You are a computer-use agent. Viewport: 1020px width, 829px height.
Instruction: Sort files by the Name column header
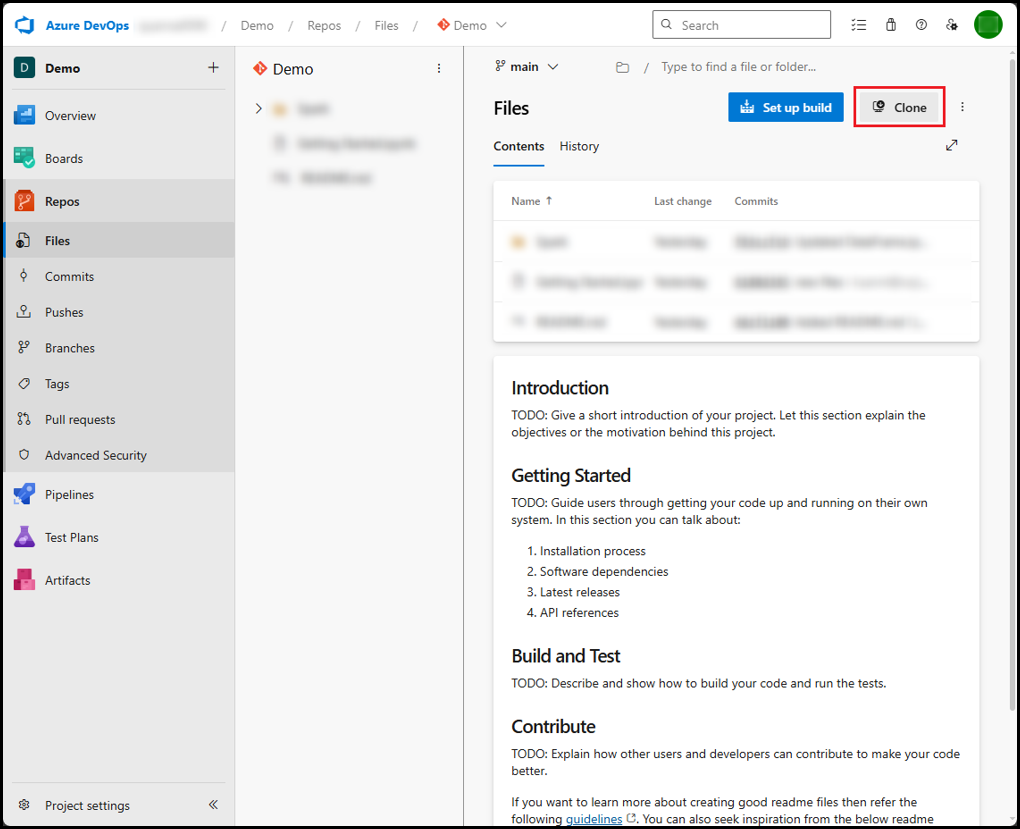(x=526, y=201)
